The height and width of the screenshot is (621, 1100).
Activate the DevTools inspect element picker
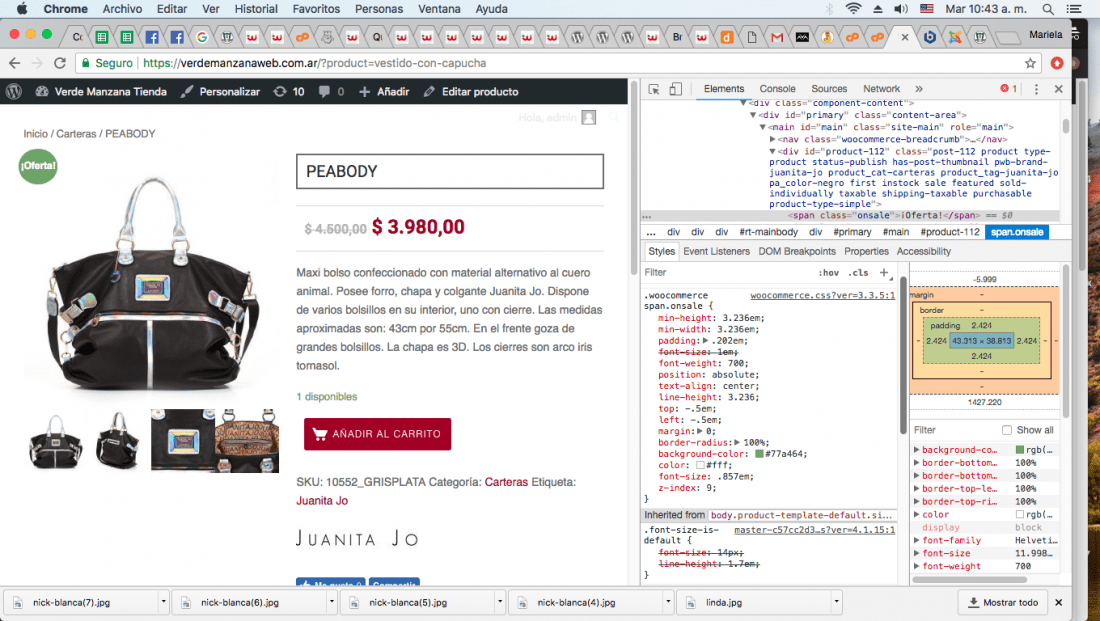[654, 89]
